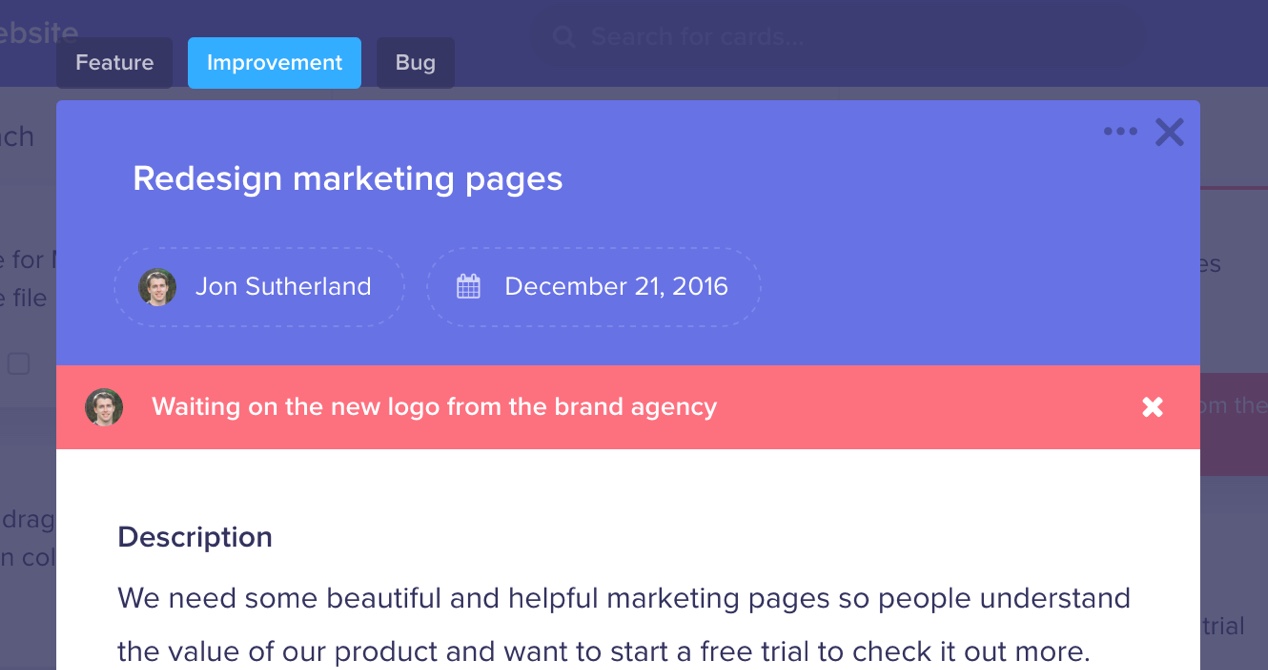
Task: Tick the dimmed checkbox behind the card
Action: tap(19, 363)
